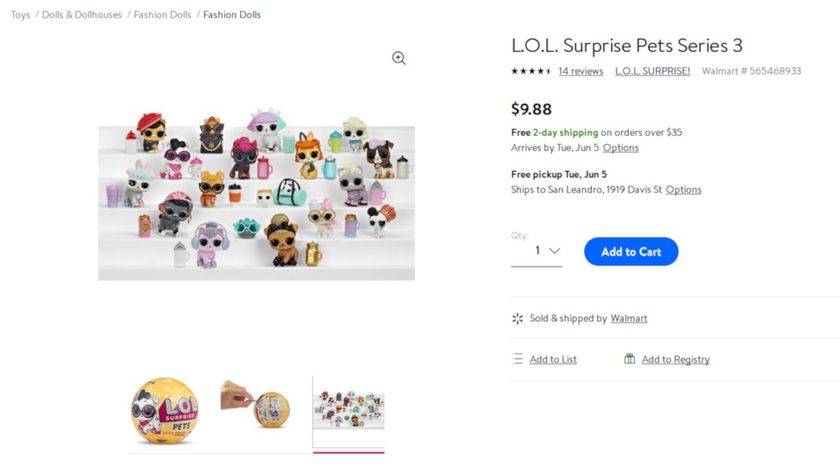Click Add to List link
840x464 pixels.
tap(553, 360)
